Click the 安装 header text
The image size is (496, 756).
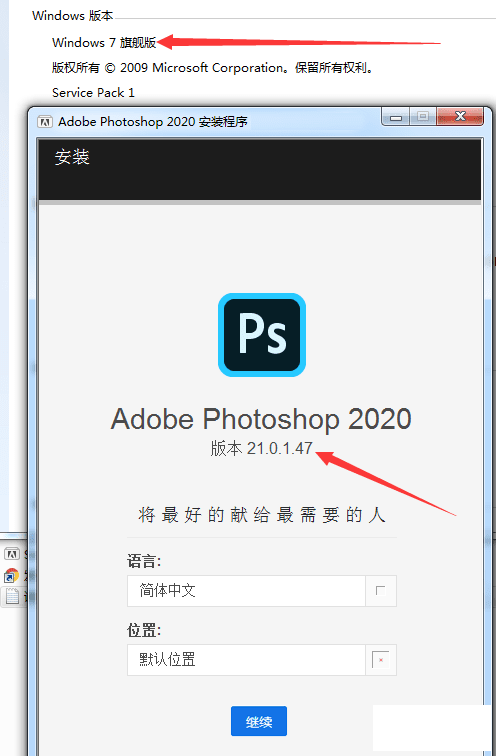pos(72,157)
